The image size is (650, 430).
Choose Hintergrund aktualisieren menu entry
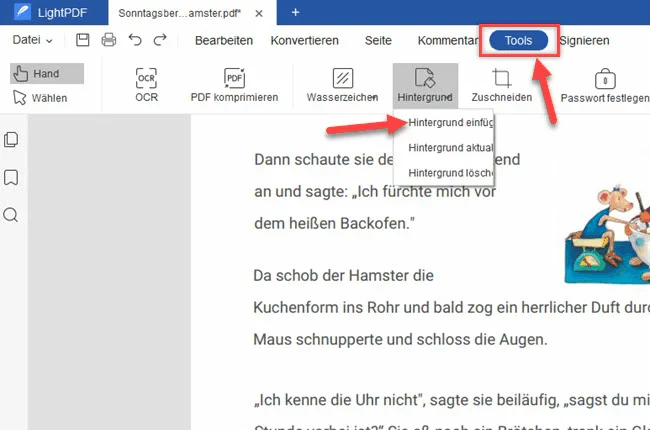[x=450, y=148]
